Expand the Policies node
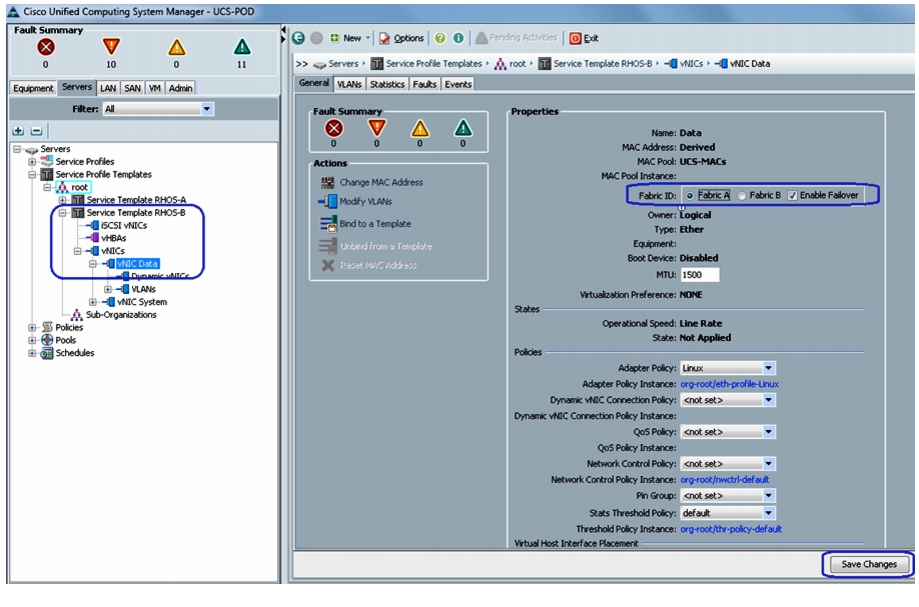Screen dimensions: 919x607 pos(32,328)
